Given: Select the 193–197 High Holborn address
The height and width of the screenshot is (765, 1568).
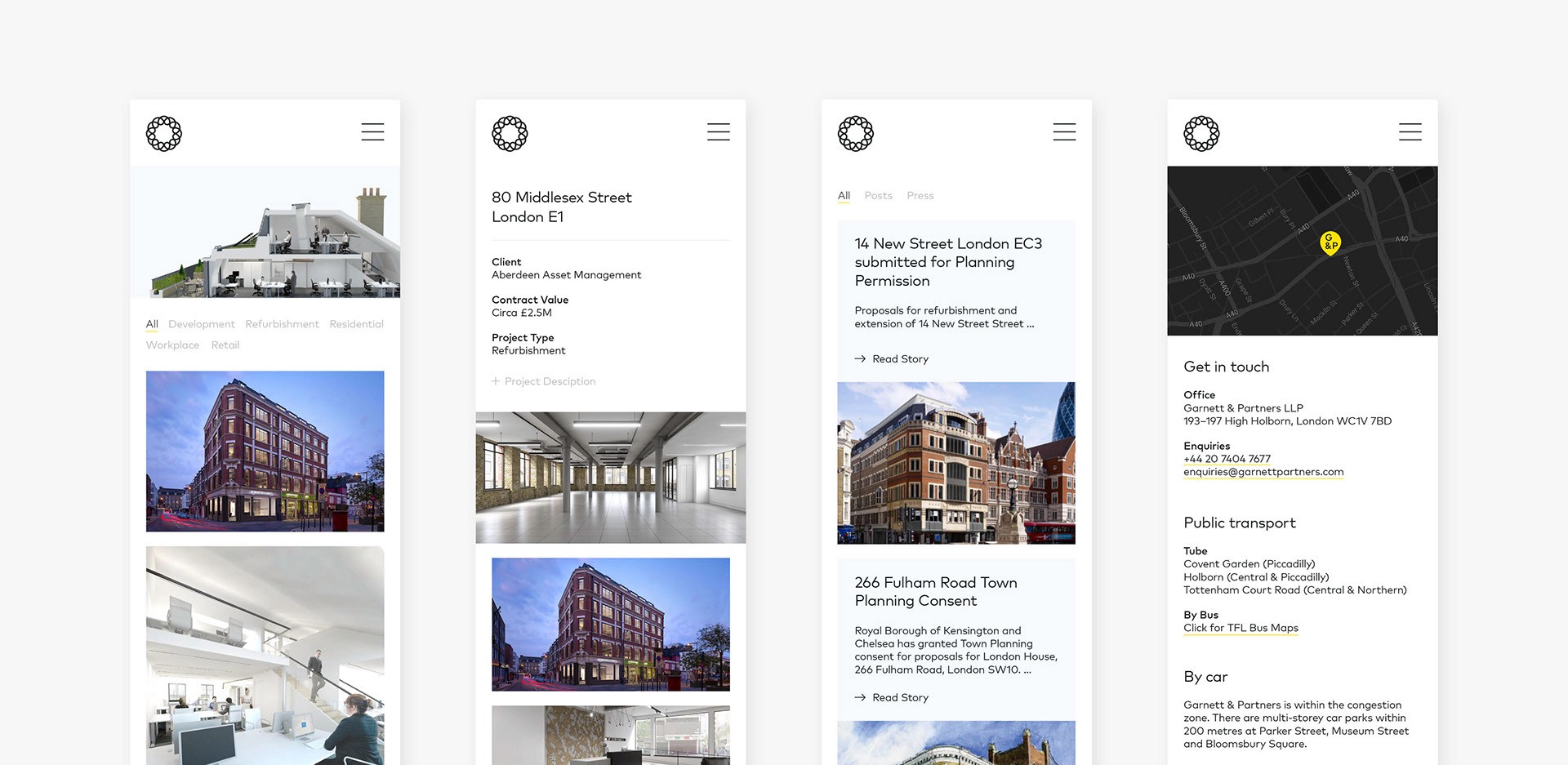Looking at the screenshot, I should 1288,421.
